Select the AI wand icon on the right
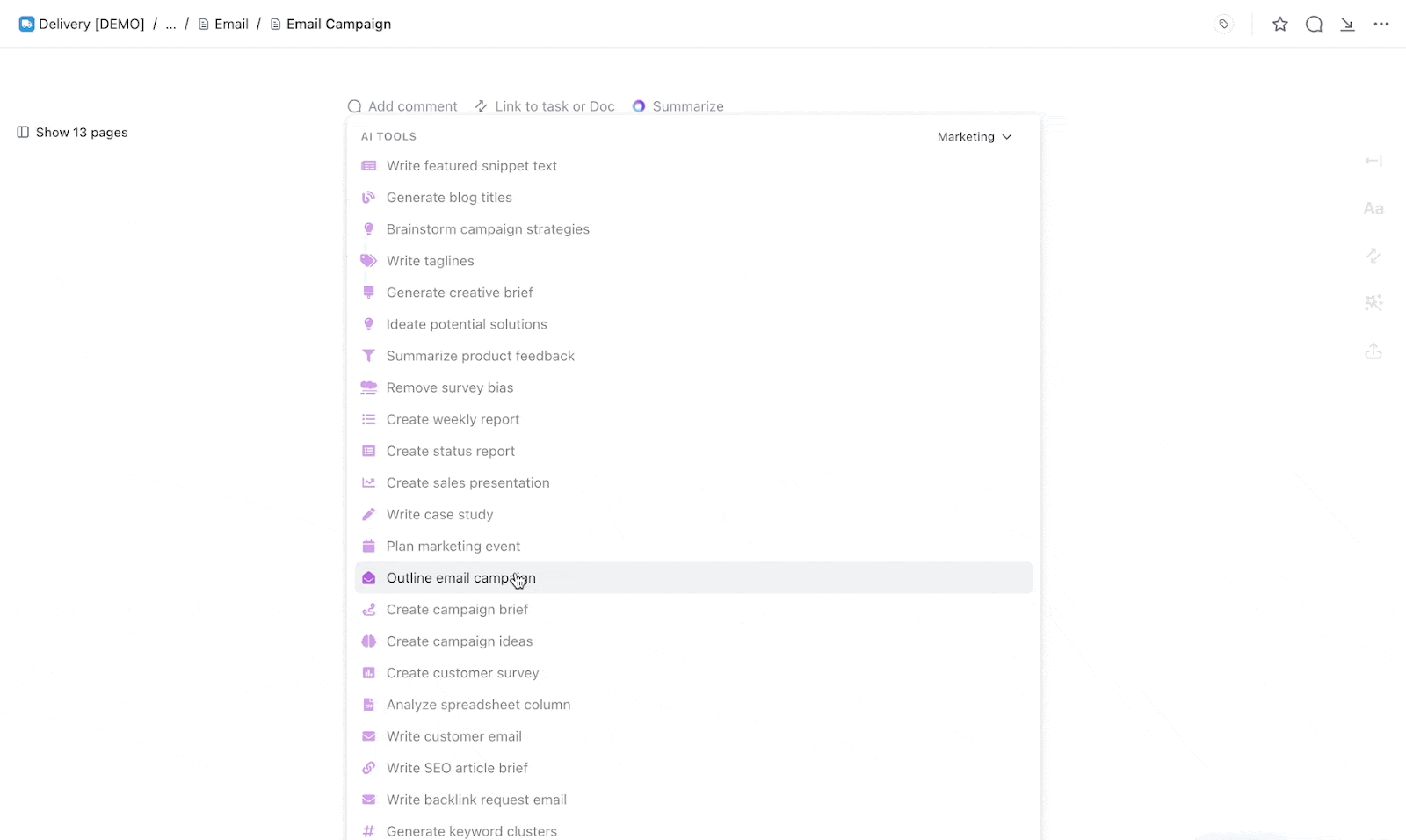The height and width of the screenshot is (840, 1406). point(1373,303)
